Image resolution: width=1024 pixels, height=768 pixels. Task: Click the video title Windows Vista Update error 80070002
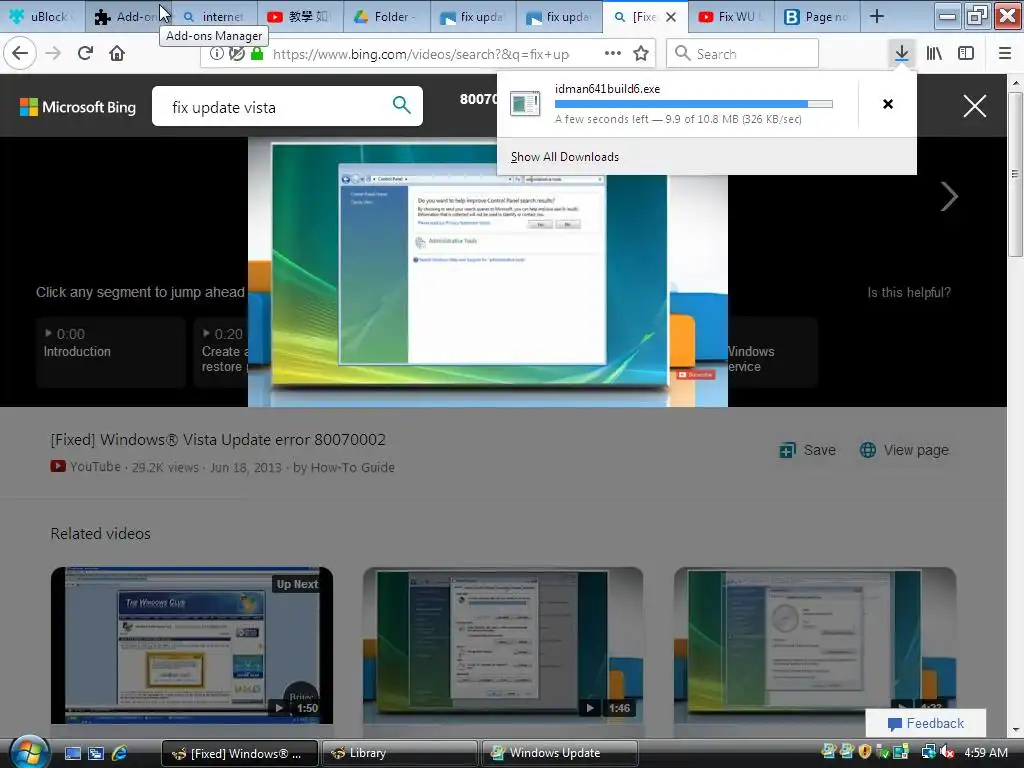point(218,440)
